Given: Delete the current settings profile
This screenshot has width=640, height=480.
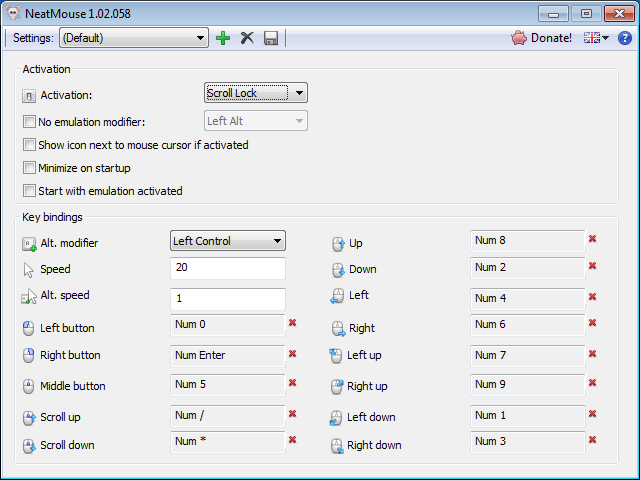Looking at the screenshot, I should tap(247, 38).
